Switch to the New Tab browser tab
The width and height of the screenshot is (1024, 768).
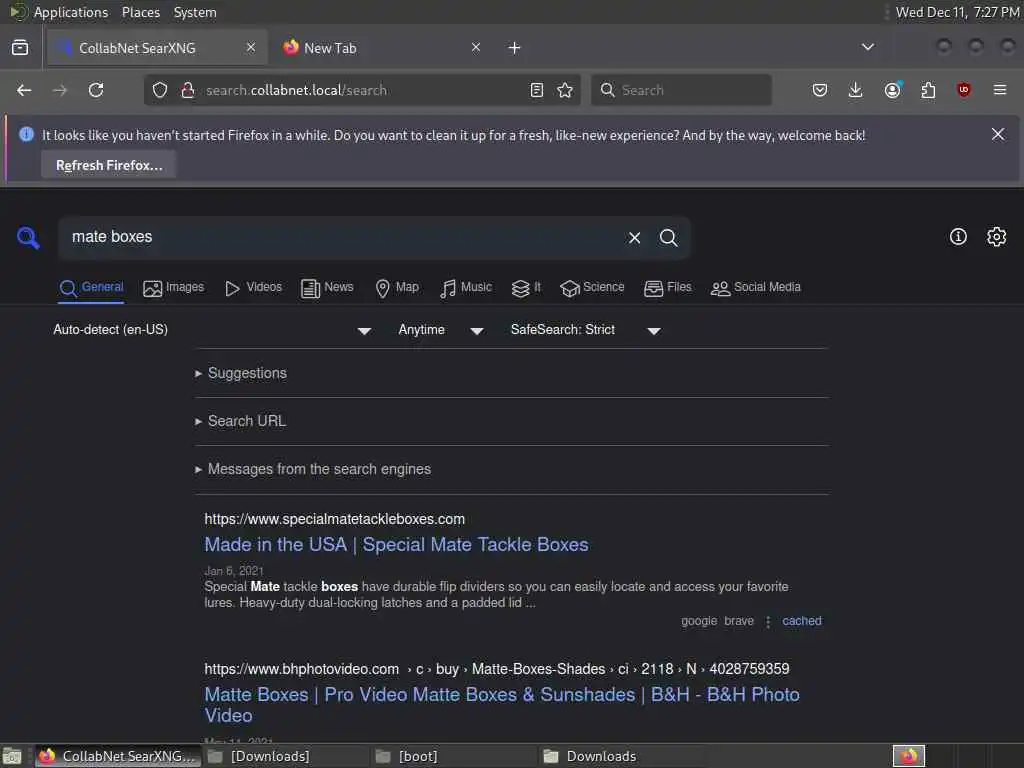[379, 48]
